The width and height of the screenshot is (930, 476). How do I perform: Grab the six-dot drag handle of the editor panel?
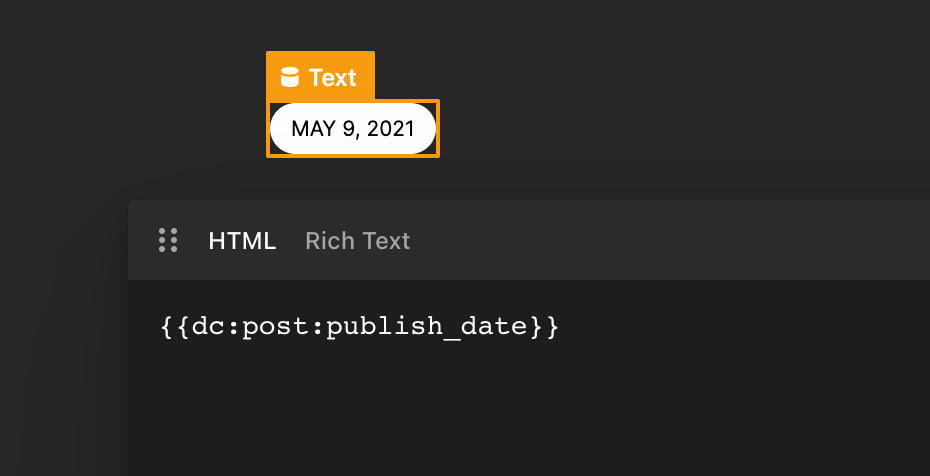tap(168, 240)
